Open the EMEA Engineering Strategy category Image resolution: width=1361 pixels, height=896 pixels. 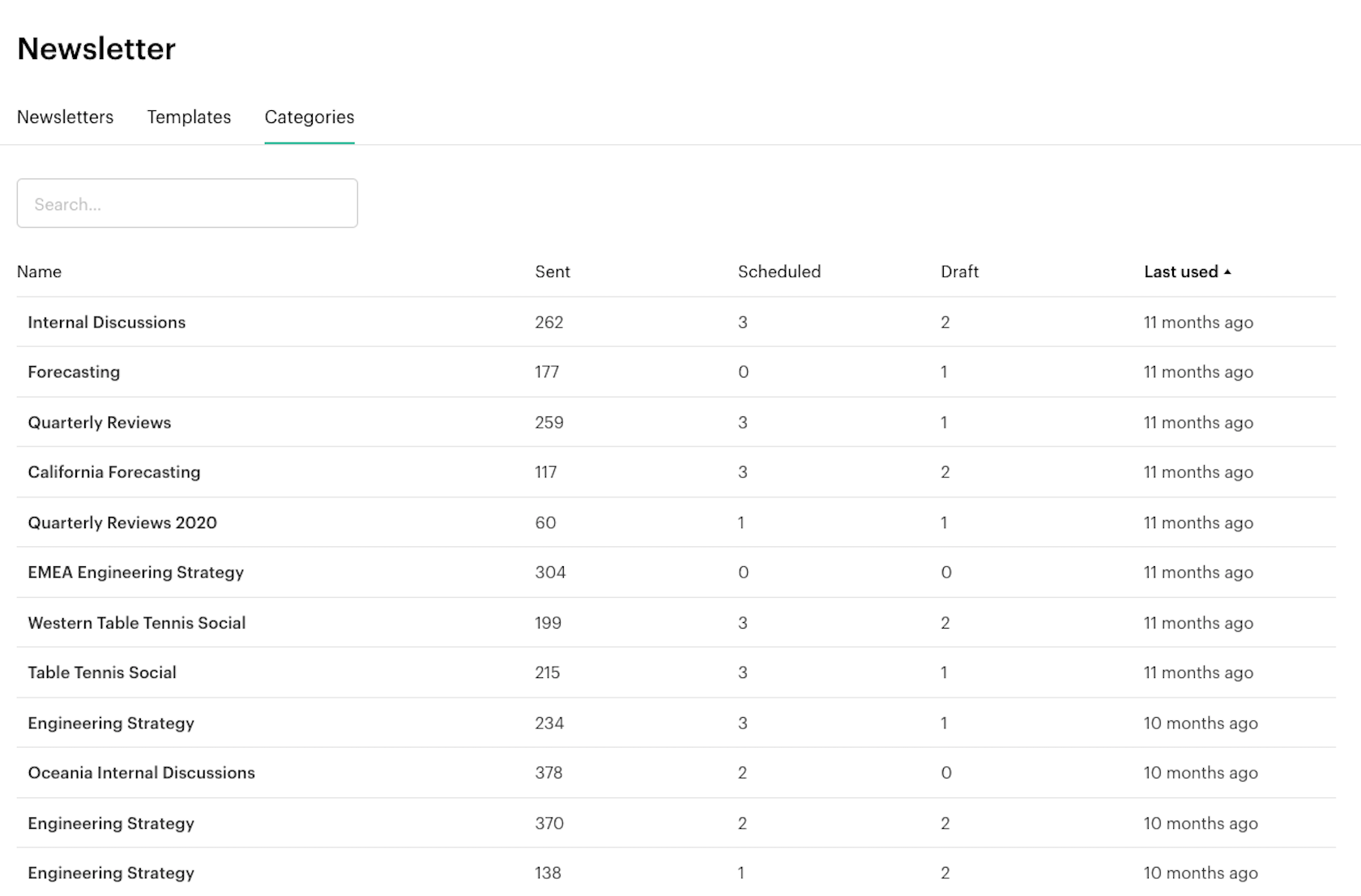pyautogui.click(x=135, y=572)
